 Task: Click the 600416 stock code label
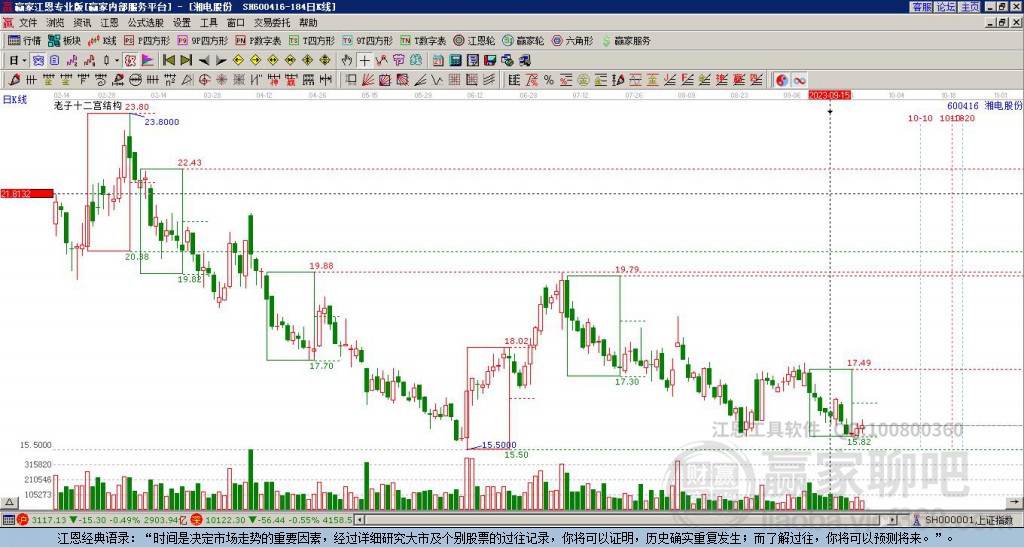[x=963, y=106]
